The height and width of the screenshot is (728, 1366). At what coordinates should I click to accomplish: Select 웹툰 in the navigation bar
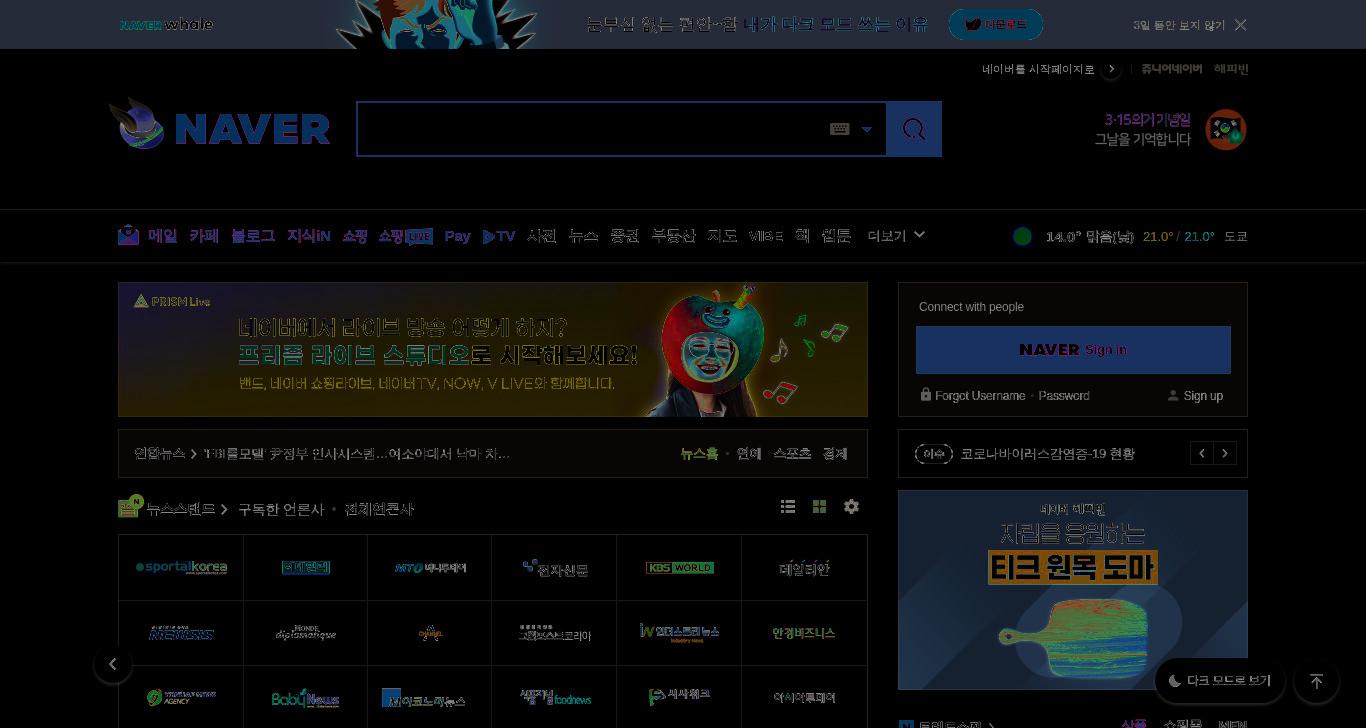(836, 236)
